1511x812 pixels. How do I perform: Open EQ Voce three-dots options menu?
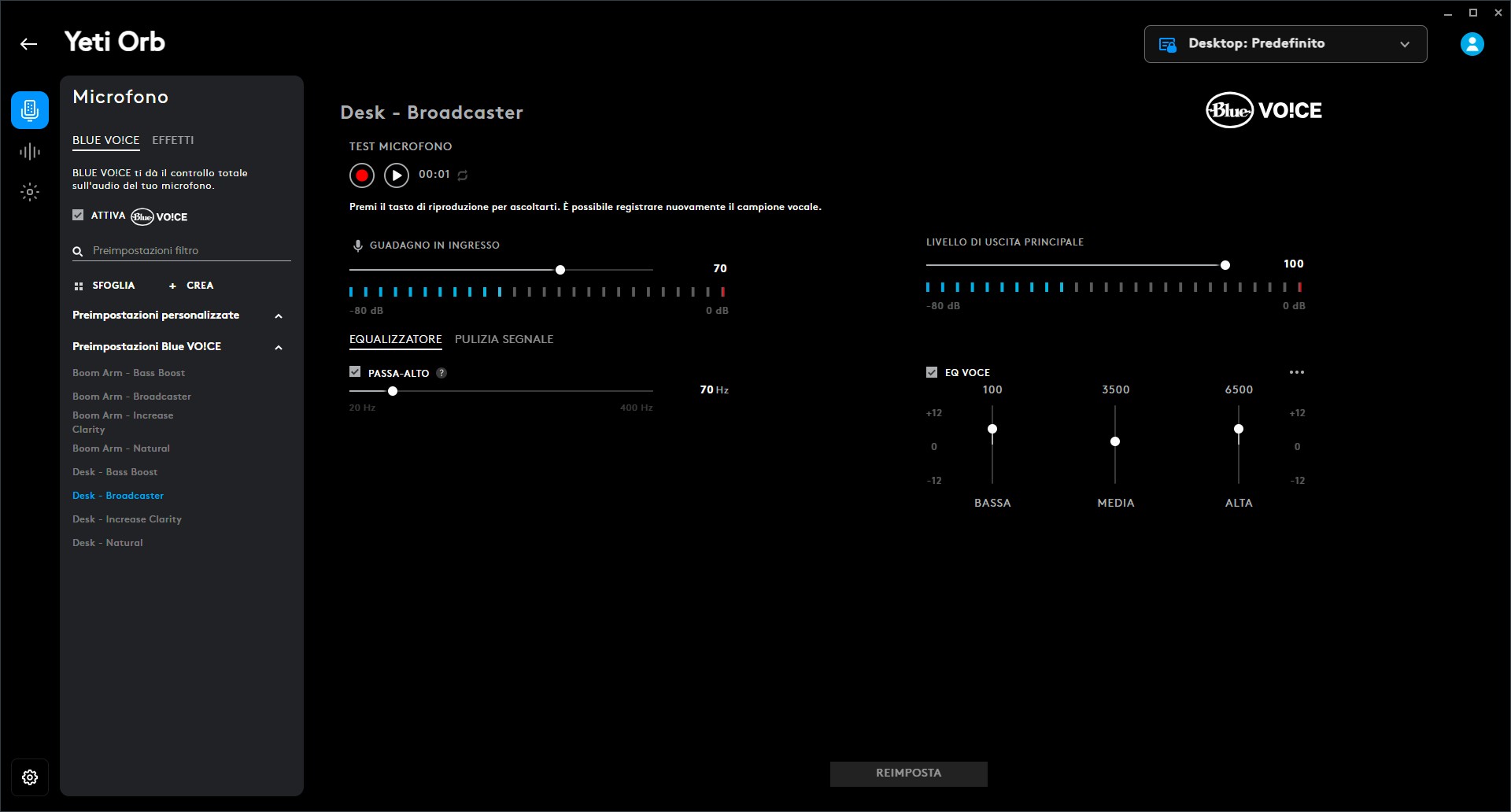[1297, 372]
